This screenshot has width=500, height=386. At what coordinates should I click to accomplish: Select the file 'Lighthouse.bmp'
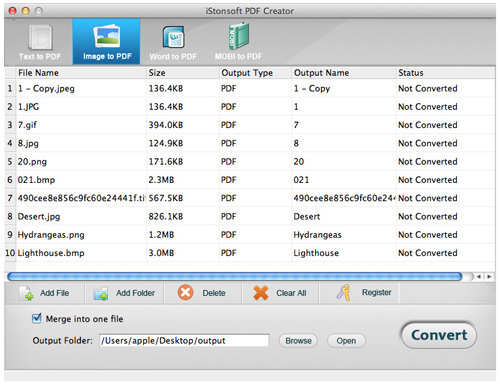(x=51, y=253)
